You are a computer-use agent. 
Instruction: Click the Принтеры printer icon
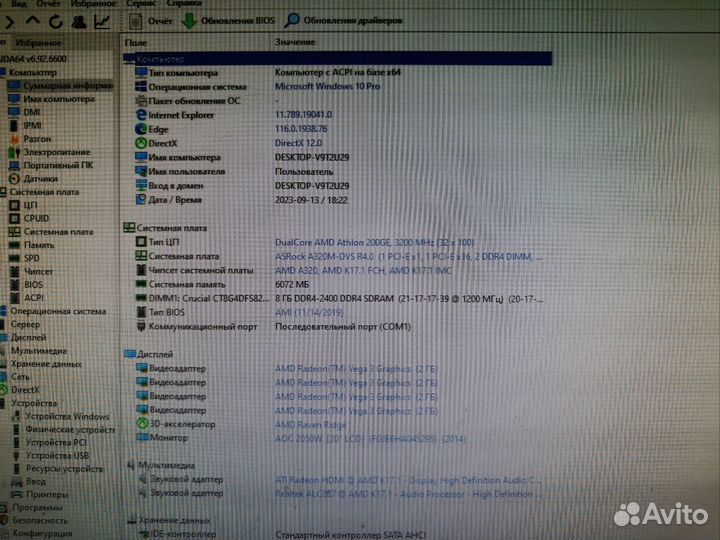click(17, 495)
